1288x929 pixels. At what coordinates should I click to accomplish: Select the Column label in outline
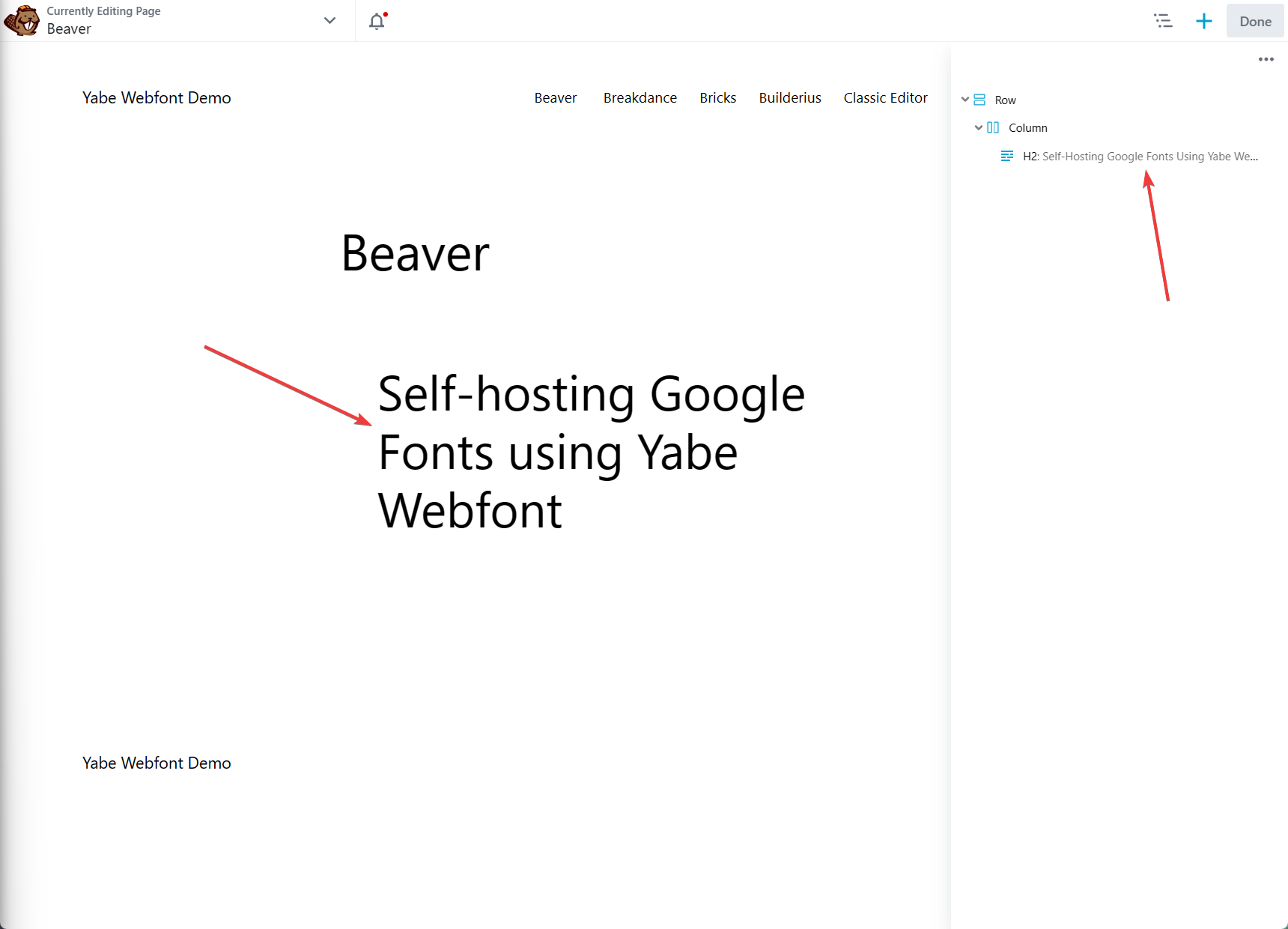tap(1028, 128)
